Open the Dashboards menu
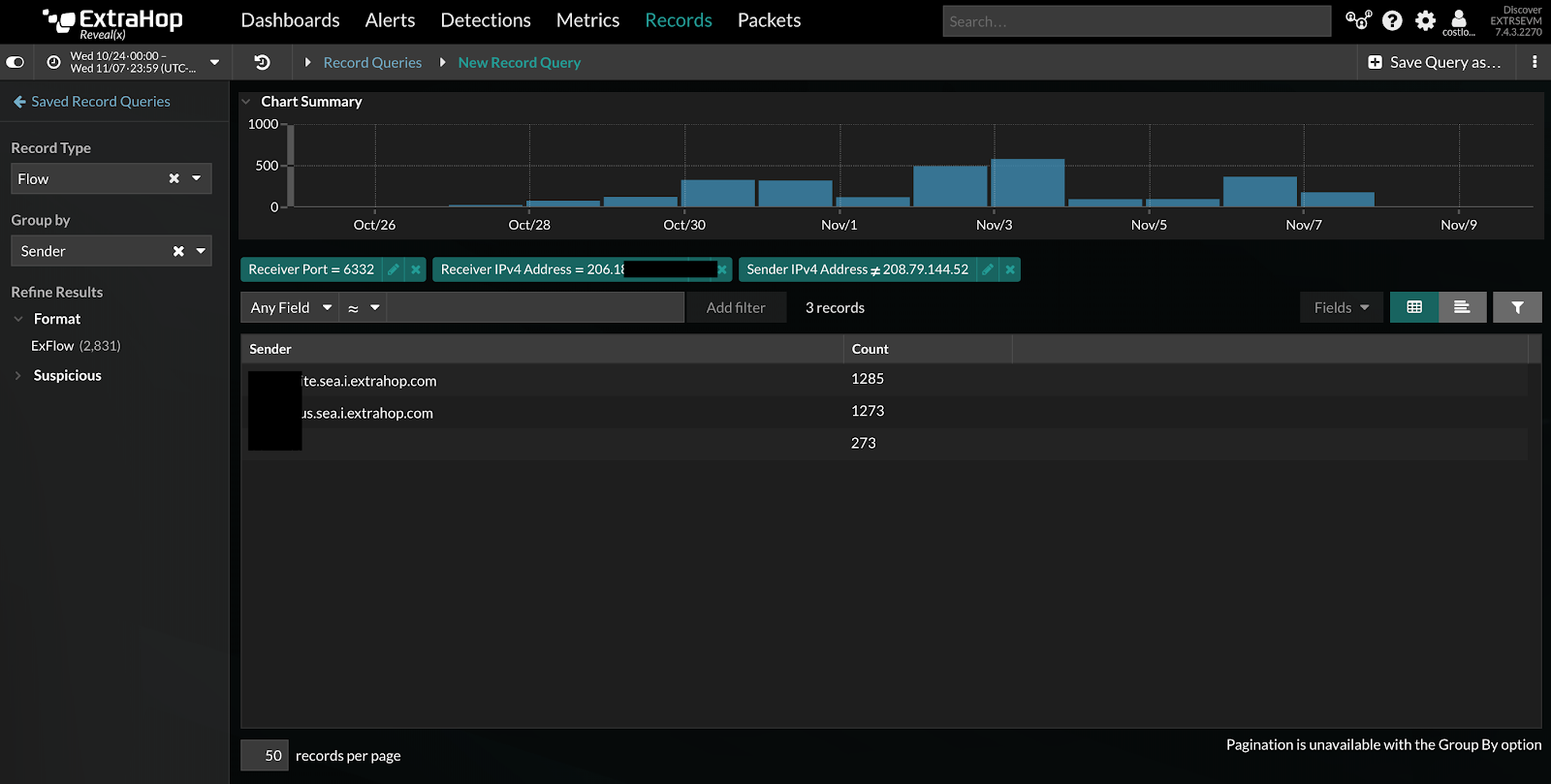Viewport: 1551px width, 784px height. coord(290,20)
